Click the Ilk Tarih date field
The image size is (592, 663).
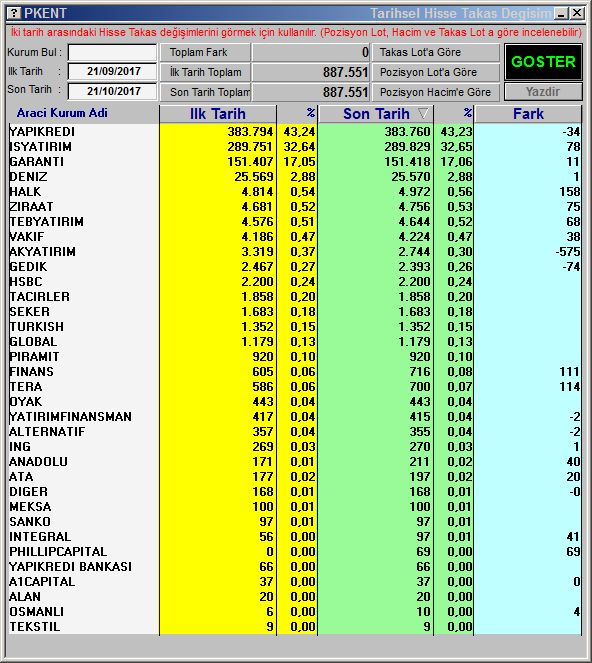point(112,71)
